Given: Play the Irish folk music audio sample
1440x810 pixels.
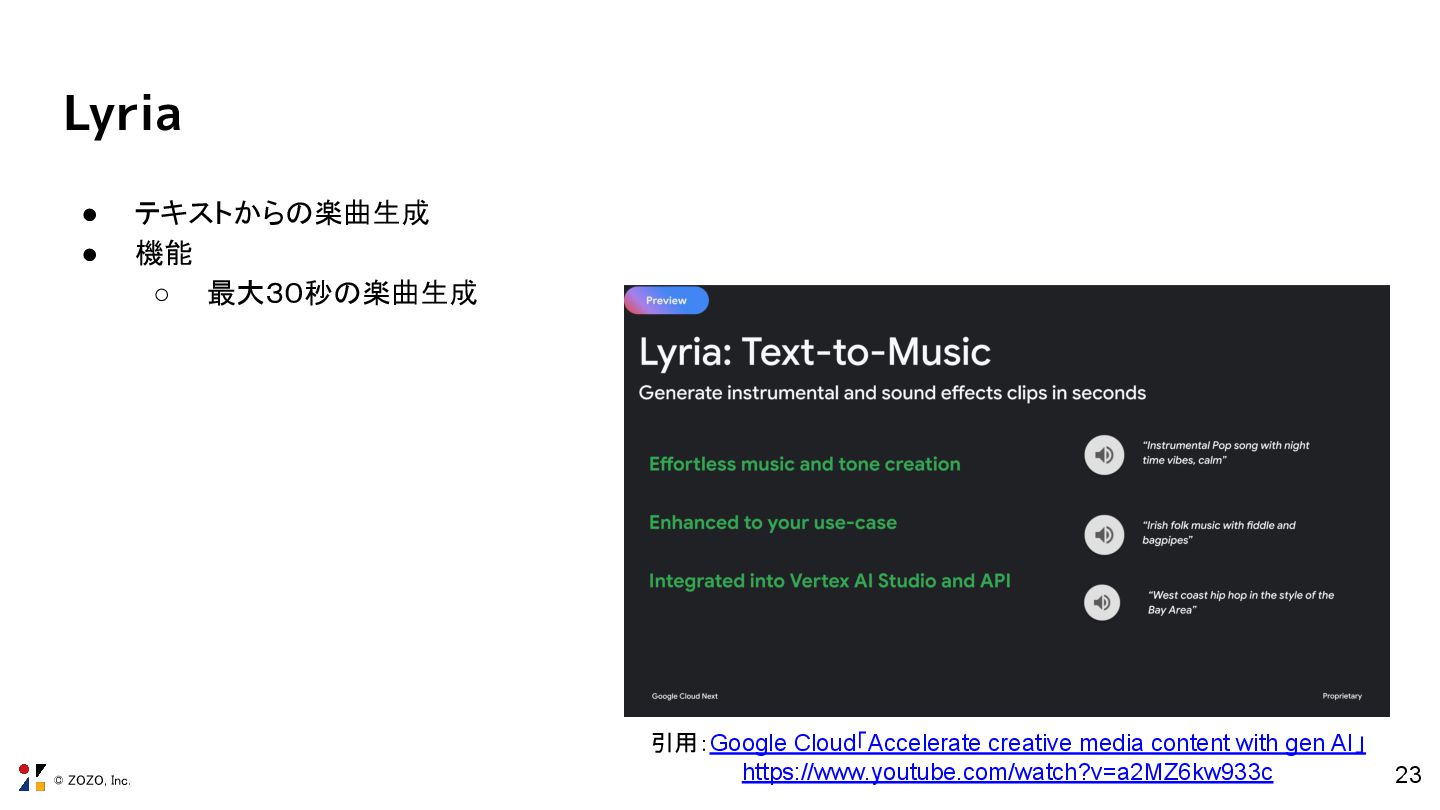Looking at the screenshot, I should point(1104,535).
